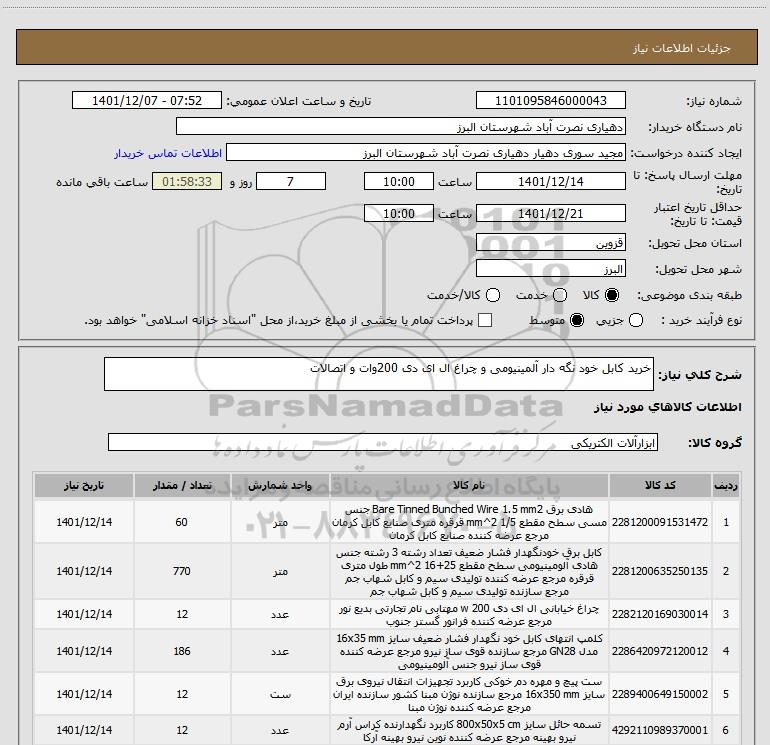
Task: Click the ردیف column header
Action: (x=725, y=486)
